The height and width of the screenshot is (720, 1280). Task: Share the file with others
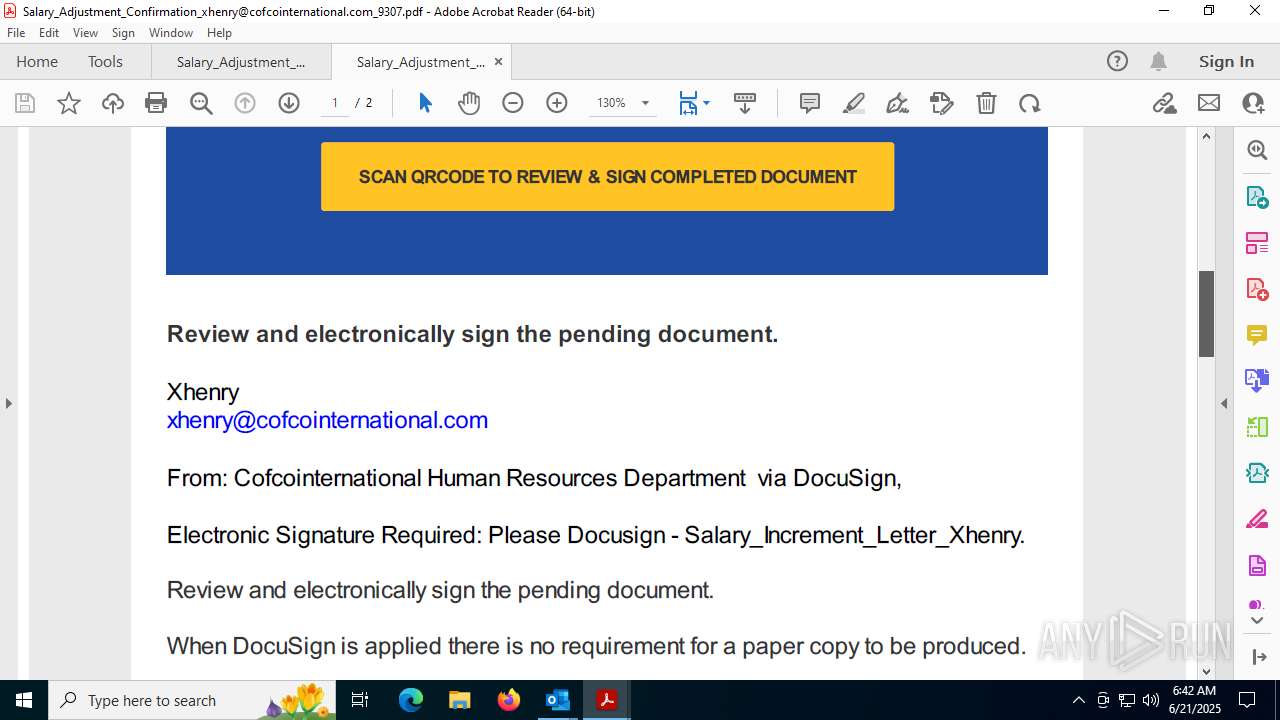[1253, 103]
